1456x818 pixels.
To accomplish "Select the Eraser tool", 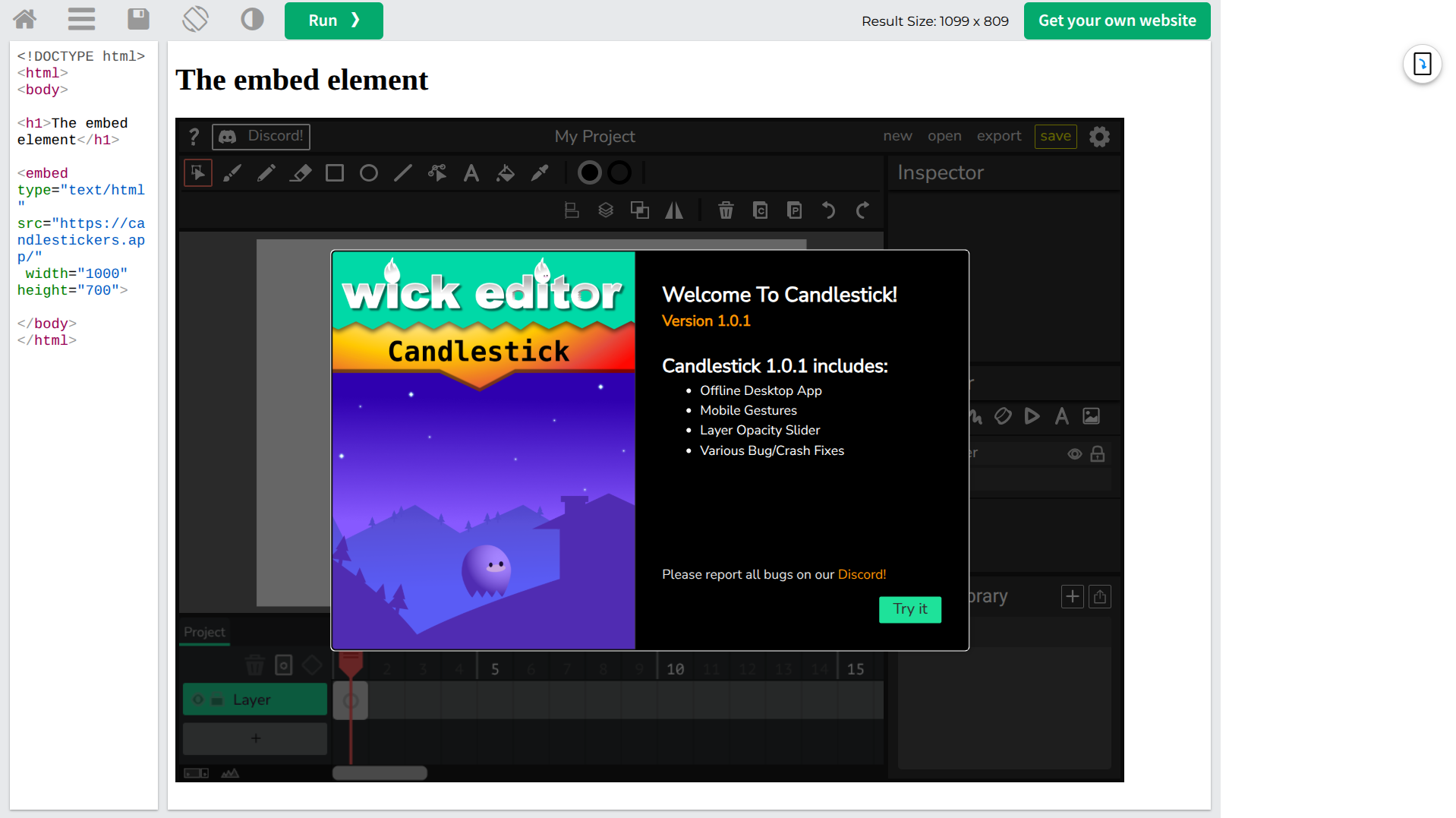I will tap(301, 173).
